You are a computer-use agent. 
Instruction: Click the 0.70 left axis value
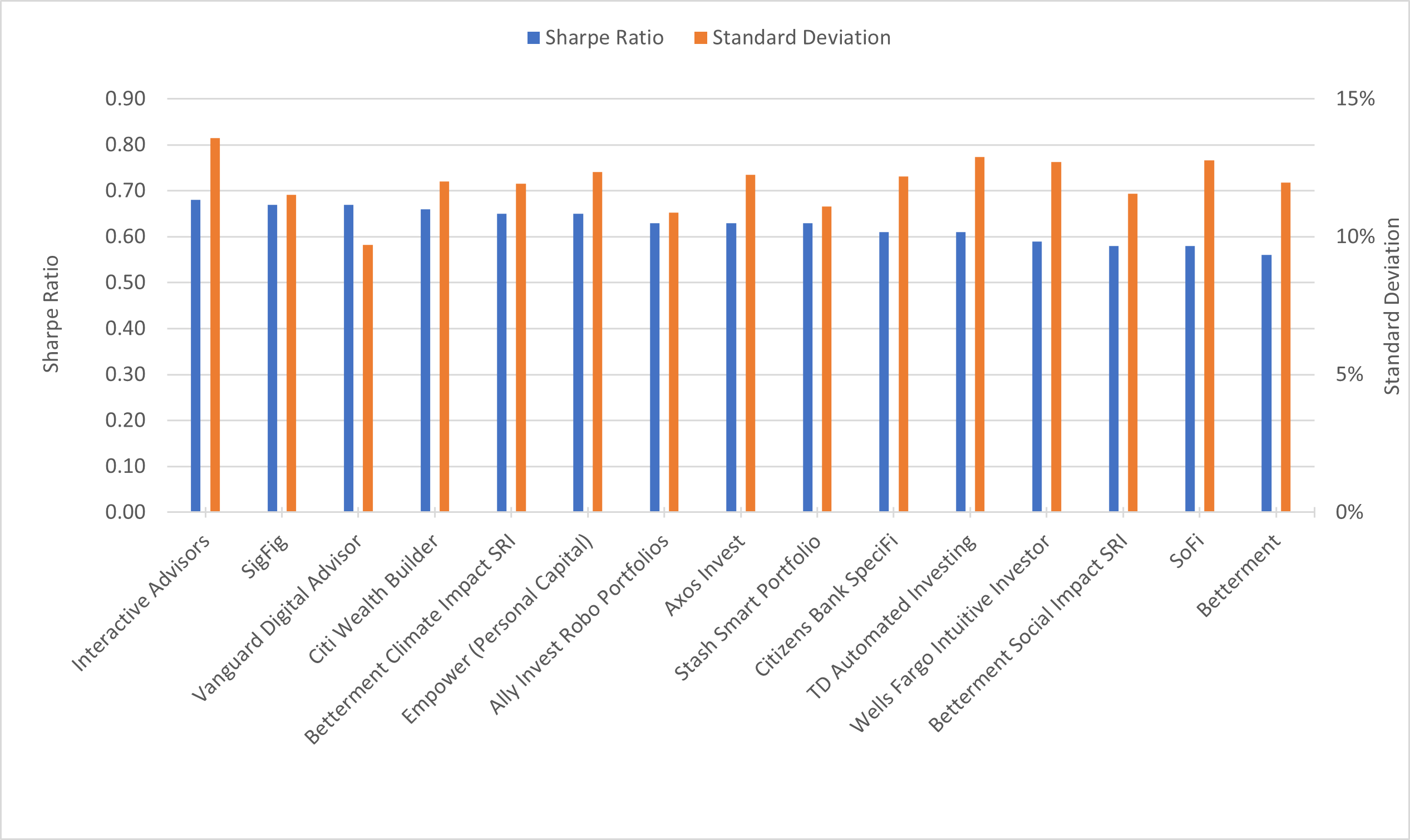tap(126, 190)
